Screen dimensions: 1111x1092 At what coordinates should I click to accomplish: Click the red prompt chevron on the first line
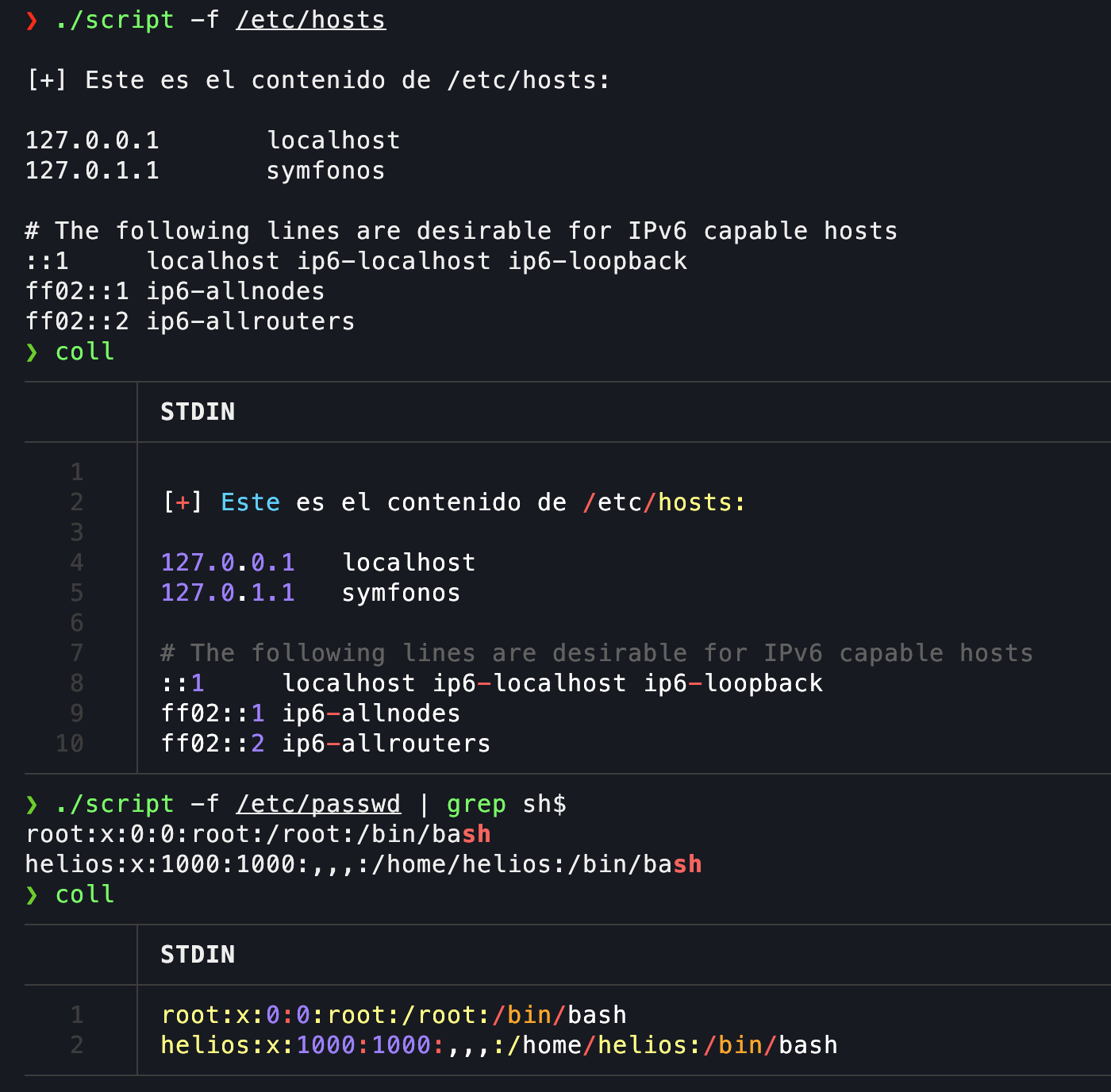pyautogui.click(x=32, y=21)
